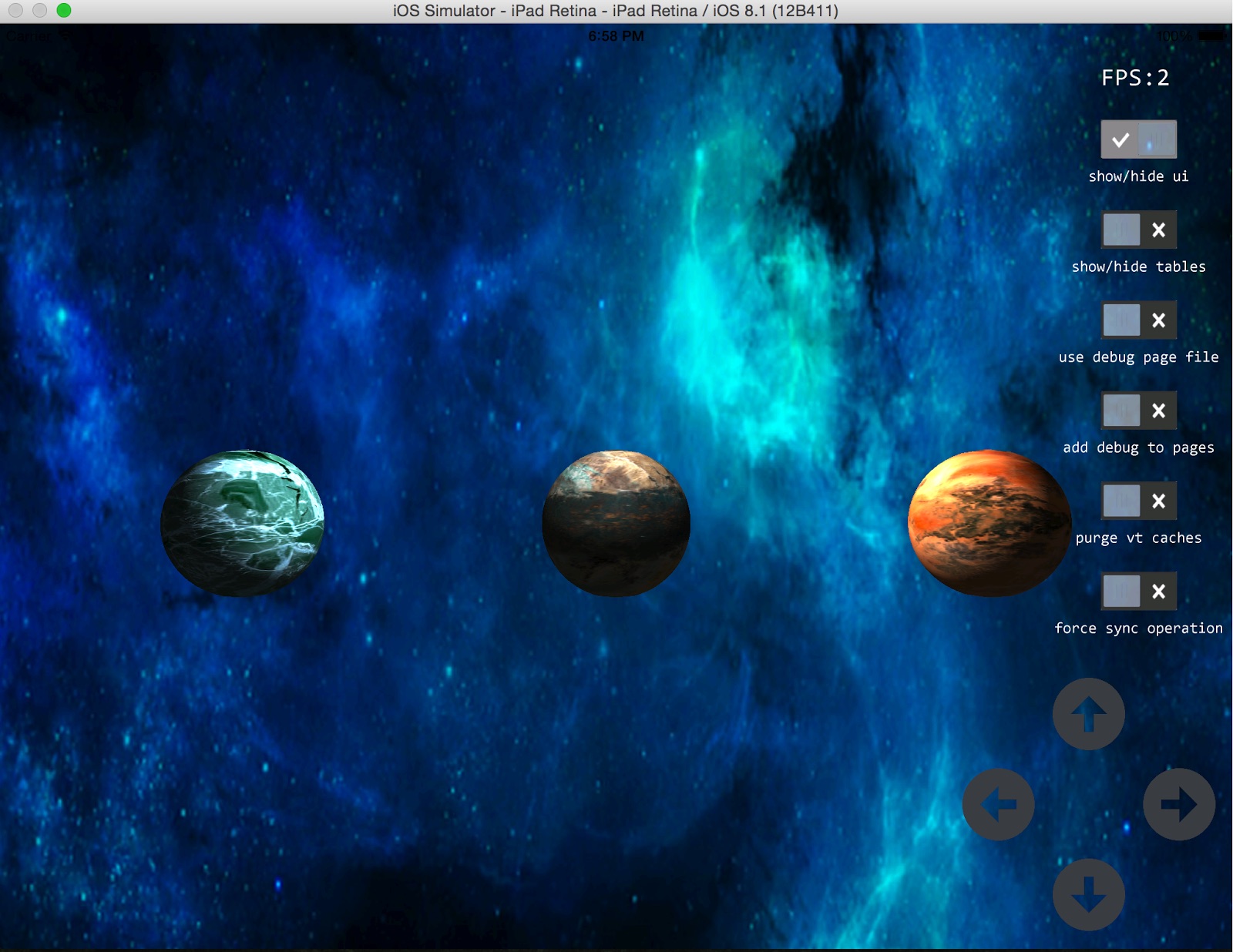Click the FPS:2 counter text
Screen dimensions: 1233x952
pos(1135,78)
